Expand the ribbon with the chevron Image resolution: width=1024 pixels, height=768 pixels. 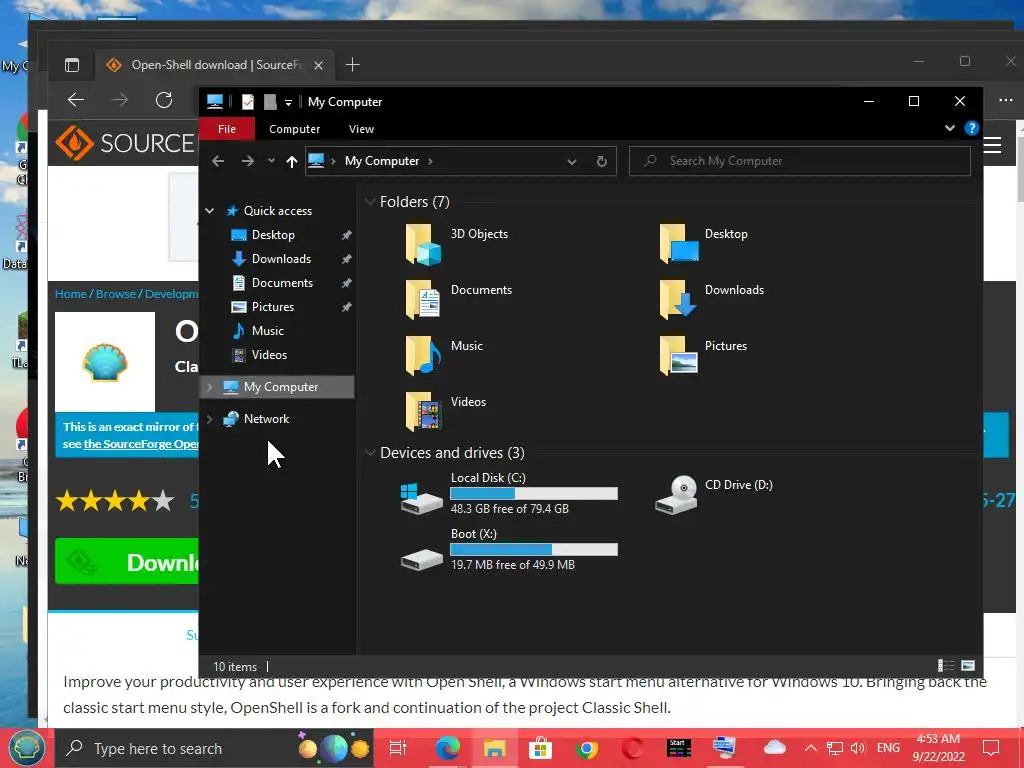point(950,128)
